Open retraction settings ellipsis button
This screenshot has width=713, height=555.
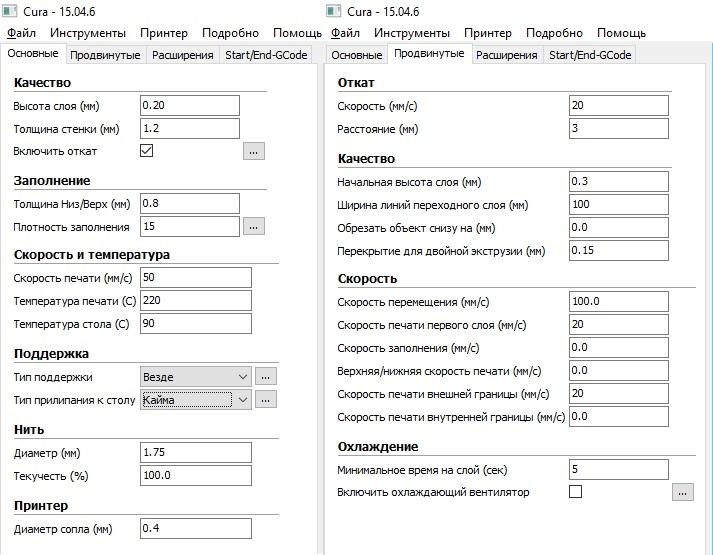[253, 151]
